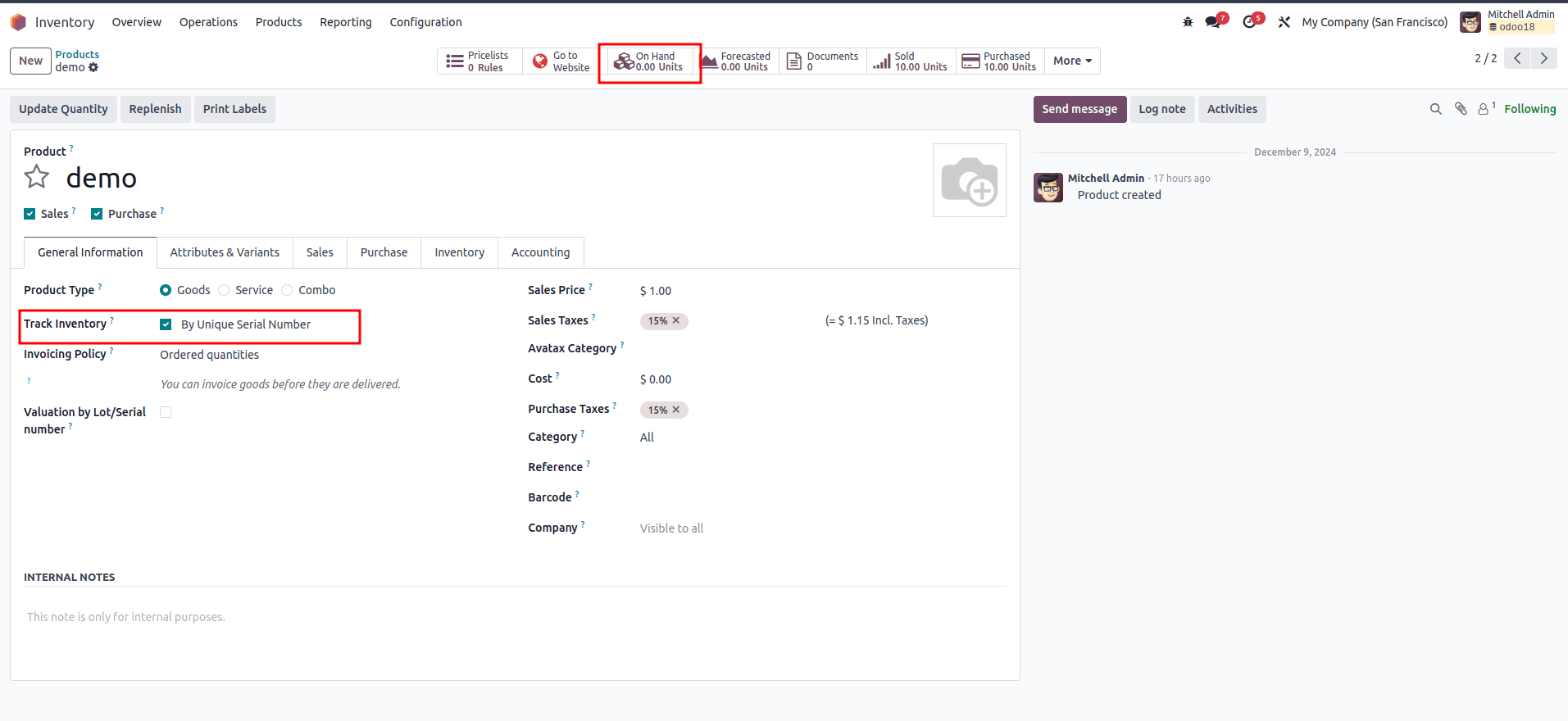
Task: Open On Hand 0.00 Units stat button
Action: coord(649,61)
